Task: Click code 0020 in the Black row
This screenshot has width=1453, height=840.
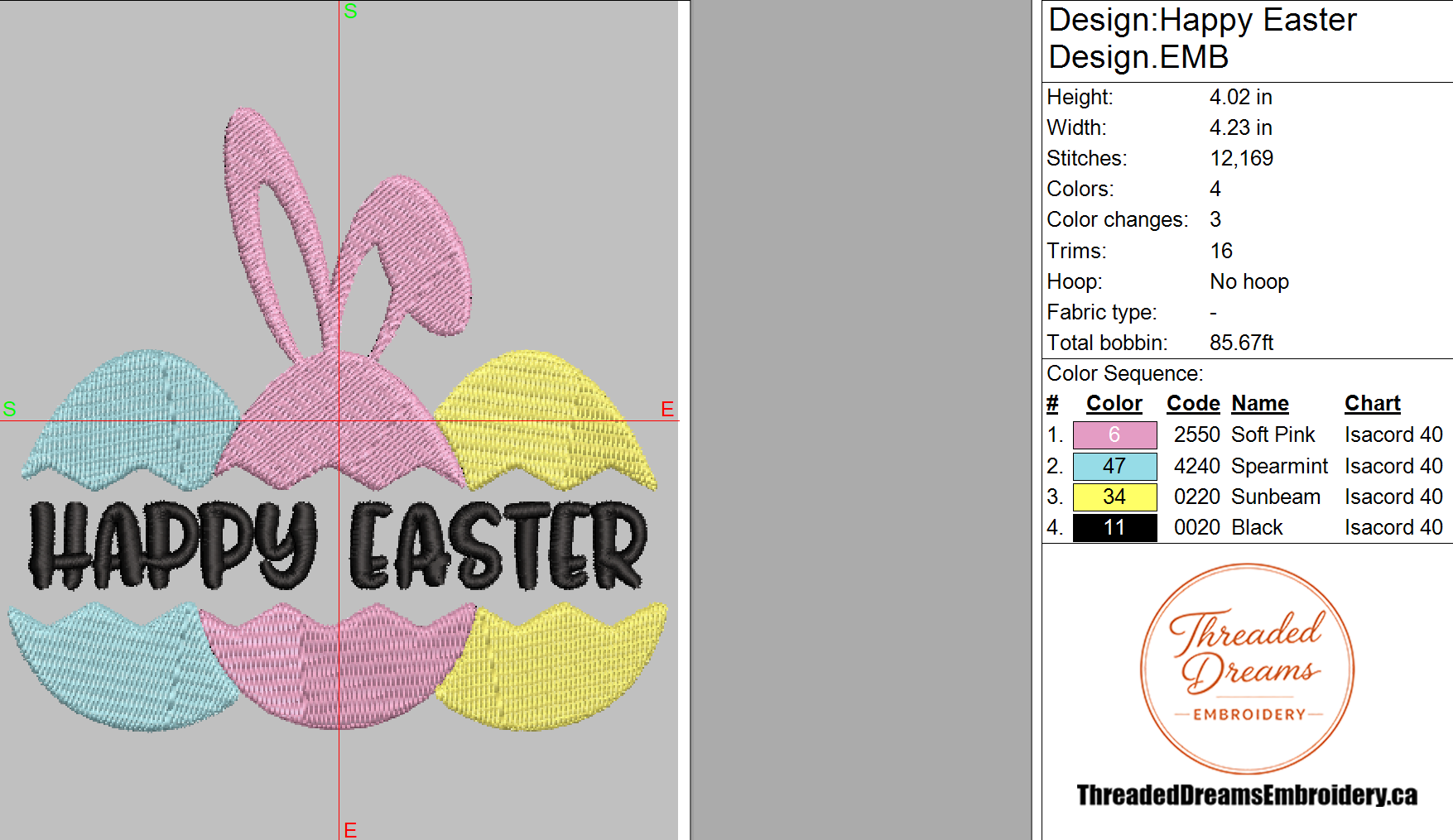Action: click(1197, 527)
